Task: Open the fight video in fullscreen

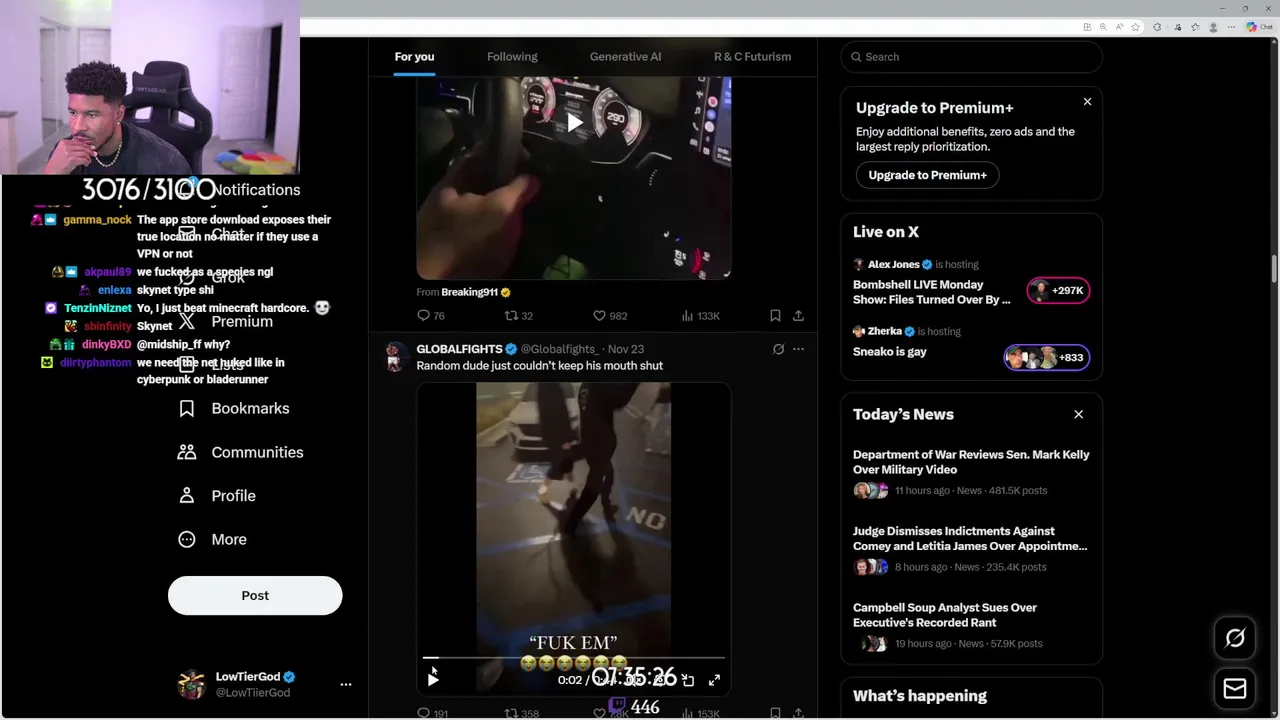Action: click(714, 680)
